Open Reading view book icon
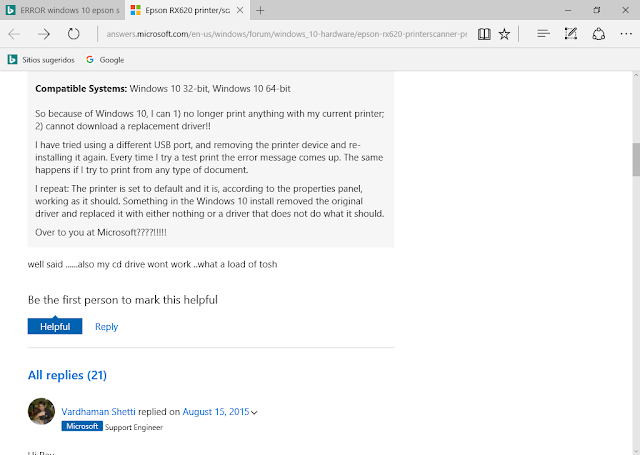Screen dimensions: 640x455 pos(484,34)
